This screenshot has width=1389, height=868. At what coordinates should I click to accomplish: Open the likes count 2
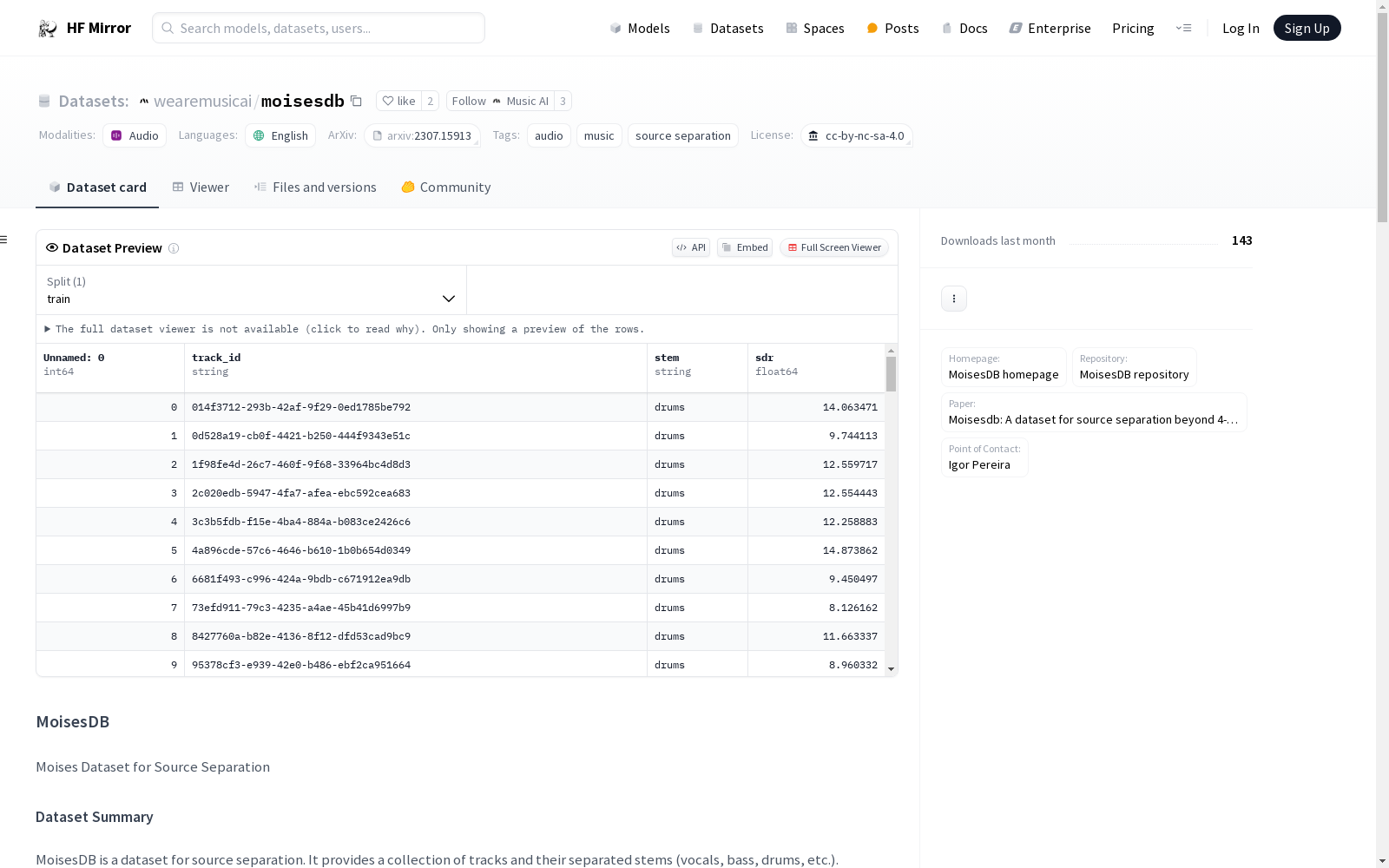click(430, 101)
